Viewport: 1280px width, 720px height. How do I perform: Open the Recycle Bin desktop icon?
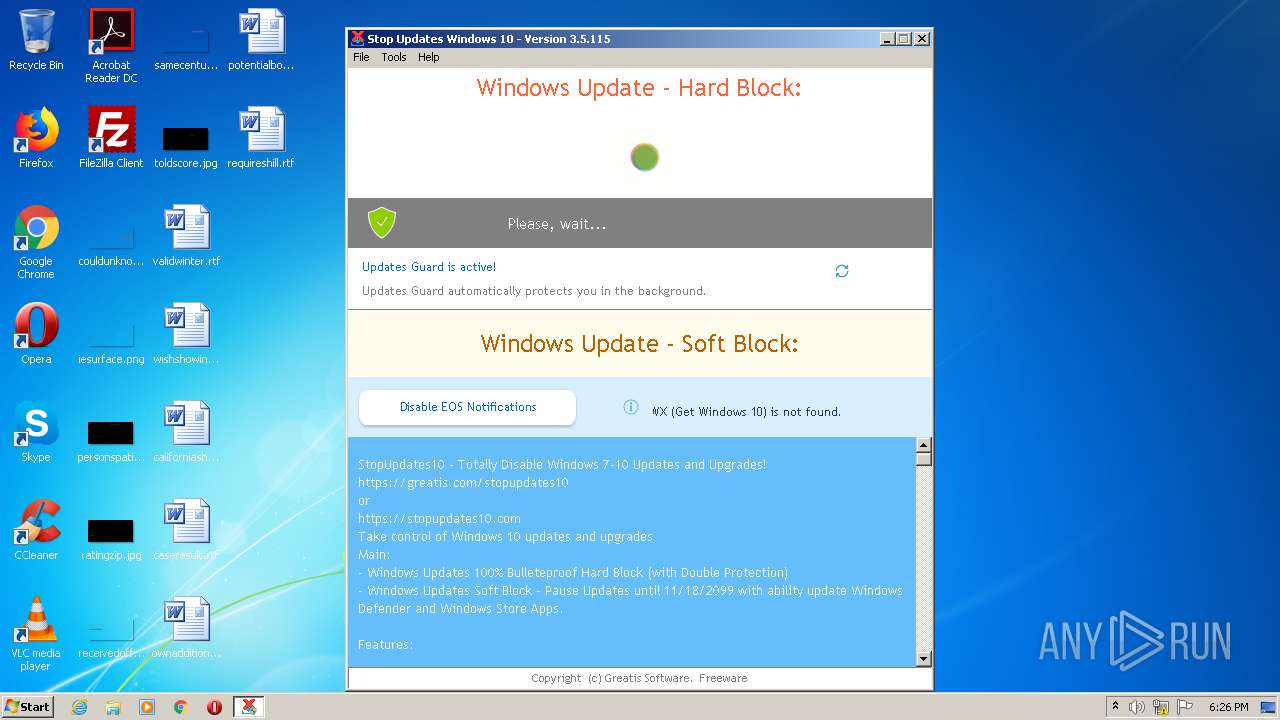click(36, 41)
